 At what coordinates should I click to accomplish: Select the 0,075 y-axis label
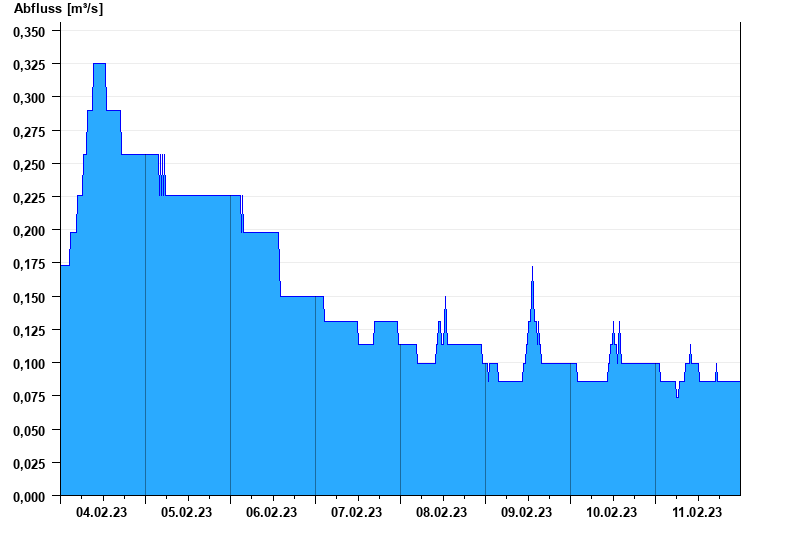29,397
